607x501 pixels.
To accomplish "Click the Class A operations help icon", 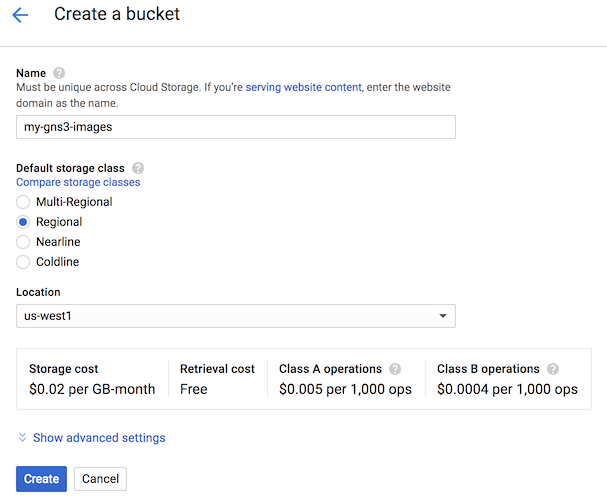I will coord(395,369).
